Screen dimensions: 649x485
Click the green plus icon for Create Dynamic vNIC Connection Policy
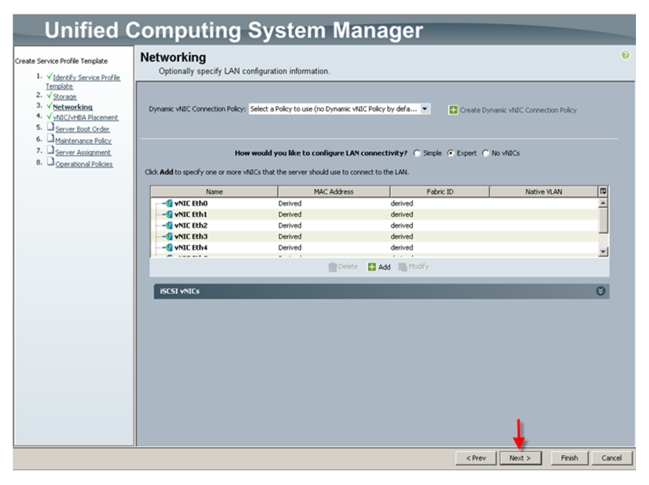point(453,110)
